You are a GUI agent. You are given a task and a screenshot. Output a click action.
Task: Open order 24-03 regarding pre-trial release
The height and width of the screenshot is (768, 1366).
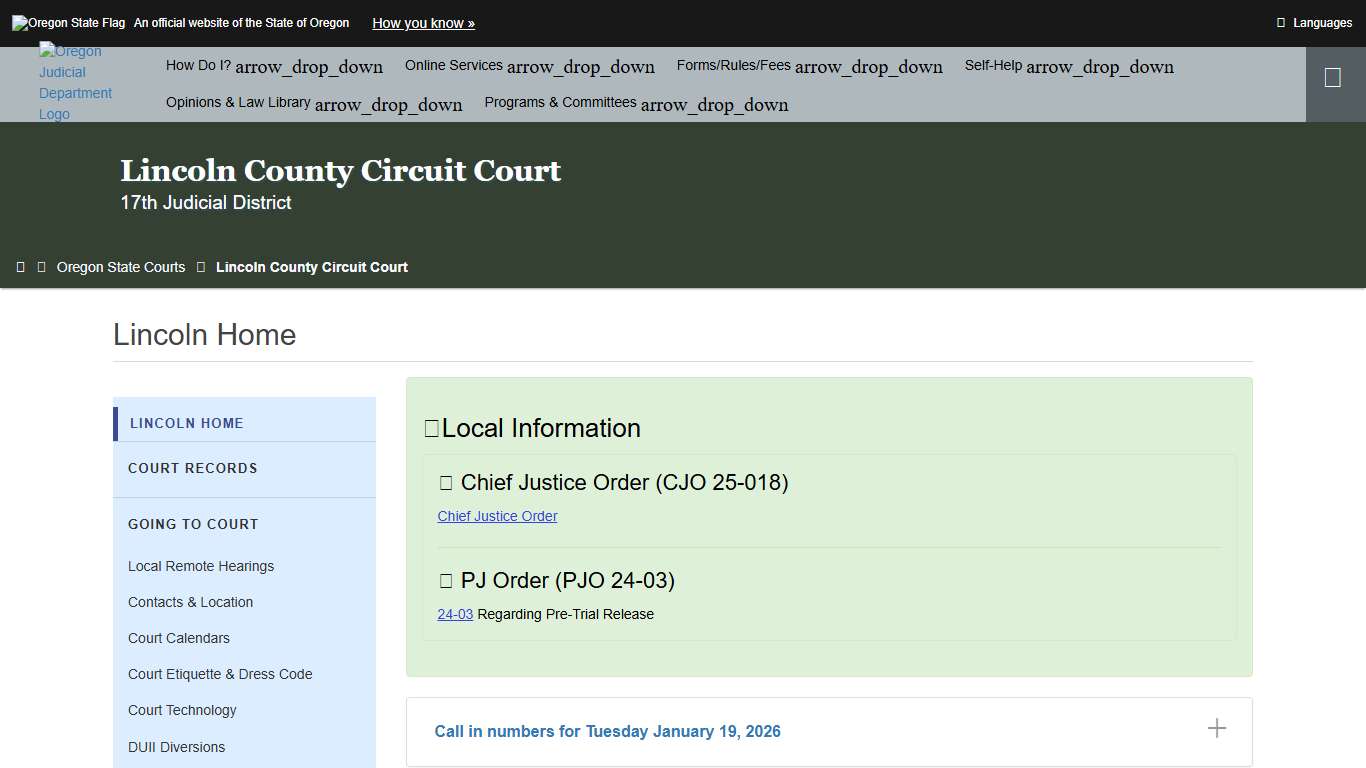point(455,614)
